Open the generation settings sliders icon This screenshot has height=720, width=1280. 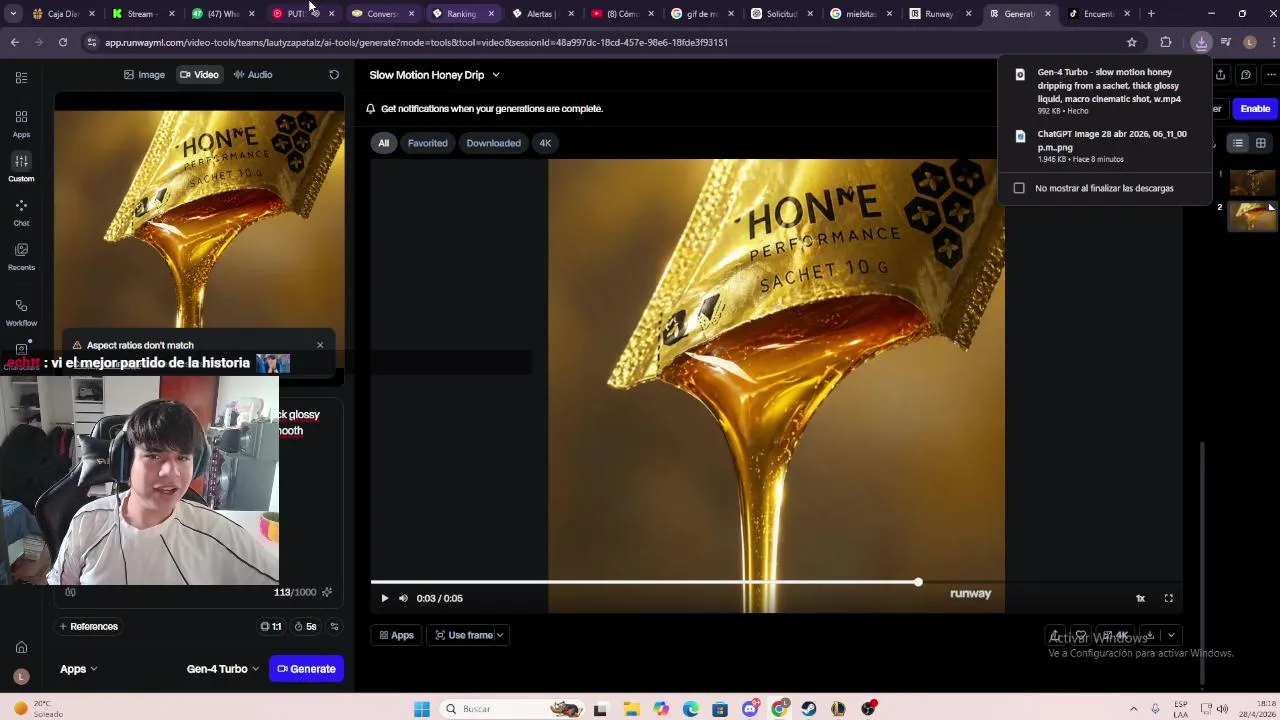(x=334, y=627)
